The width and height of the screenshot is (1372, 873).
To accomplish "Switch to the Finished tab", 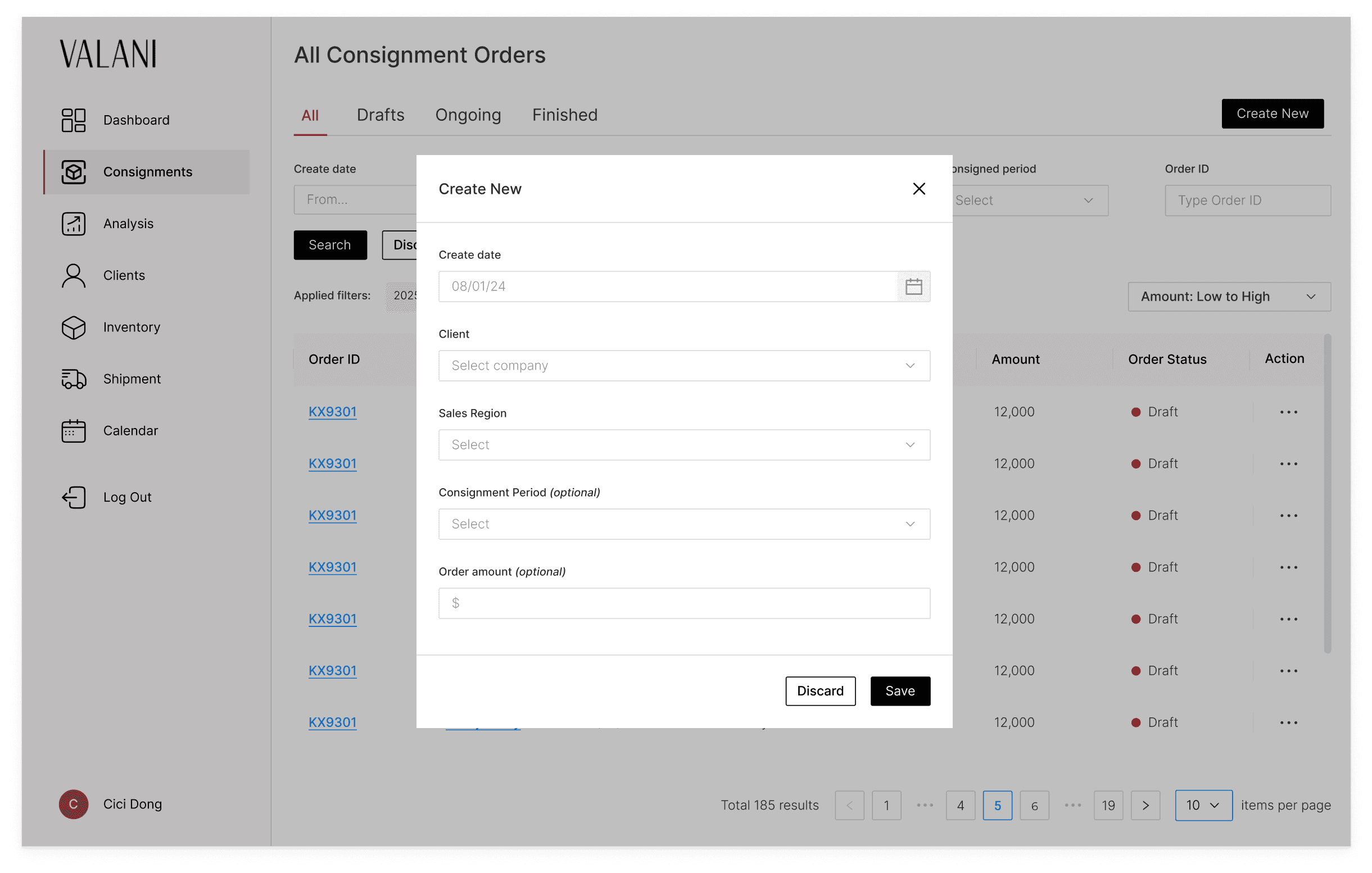I will tap(564, 115).
